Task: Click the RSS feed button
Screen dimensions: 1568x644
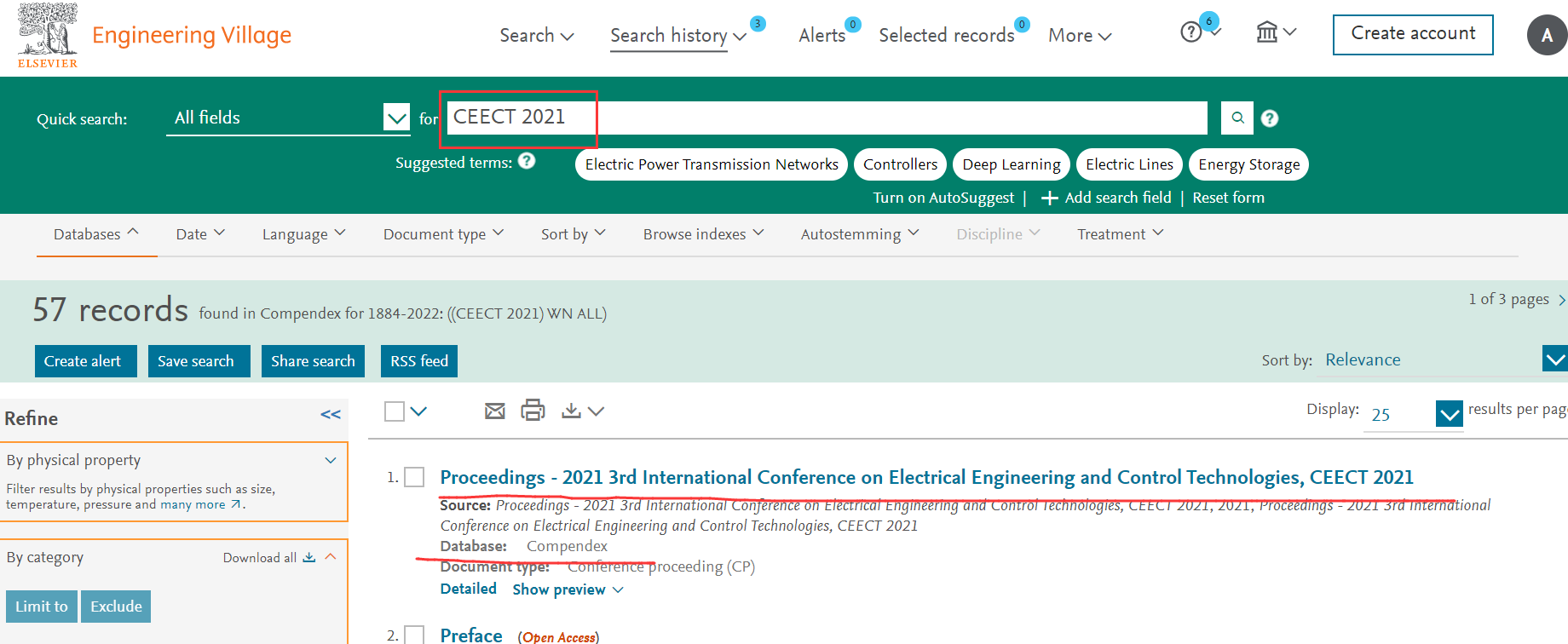Action: (x=419, y=361)
